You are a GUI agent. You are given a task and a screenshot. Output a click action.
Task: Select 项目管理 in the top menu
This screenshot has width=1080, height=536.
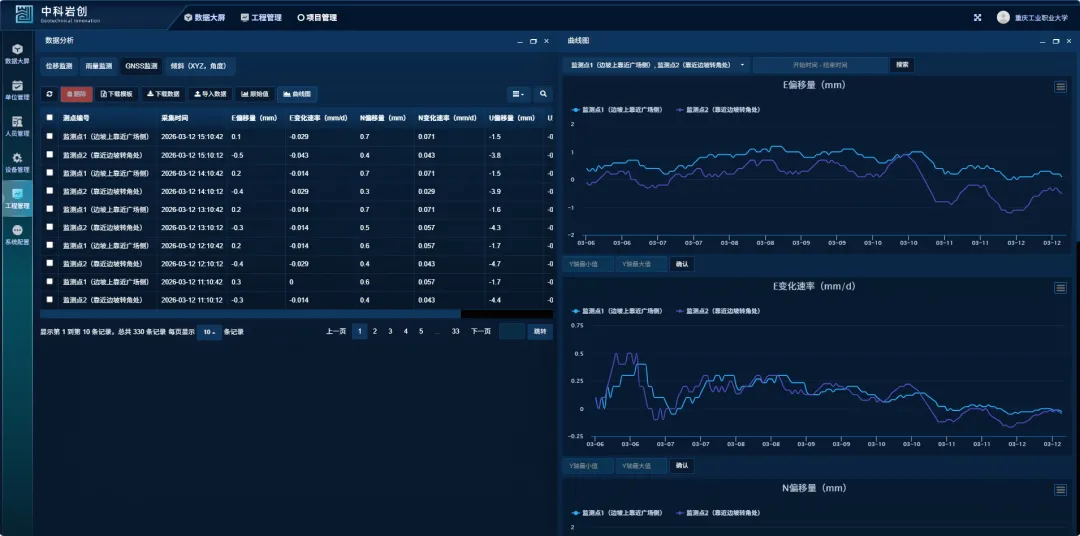317,17
